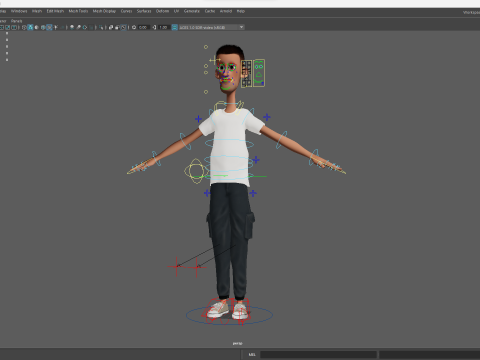Viewport: 480px width, 360px height.
Task: Click the MEL script language button
Action: point(252,354)
